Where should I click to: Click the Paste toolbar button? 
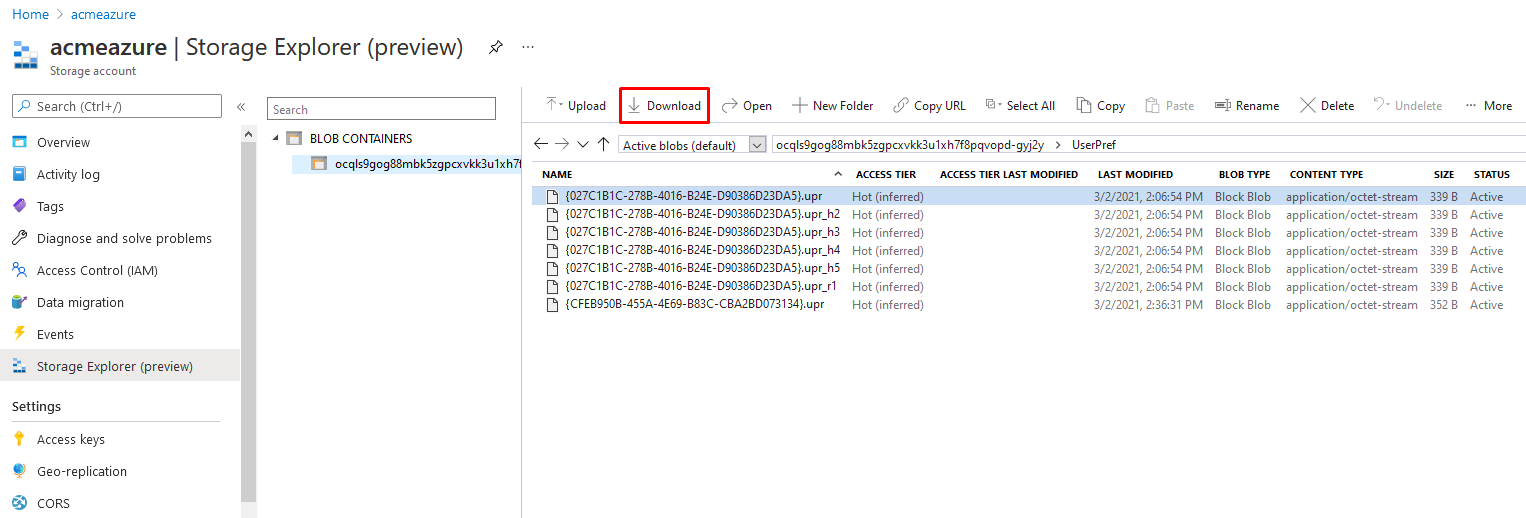pyautogui.click(x=1170, y=106)
